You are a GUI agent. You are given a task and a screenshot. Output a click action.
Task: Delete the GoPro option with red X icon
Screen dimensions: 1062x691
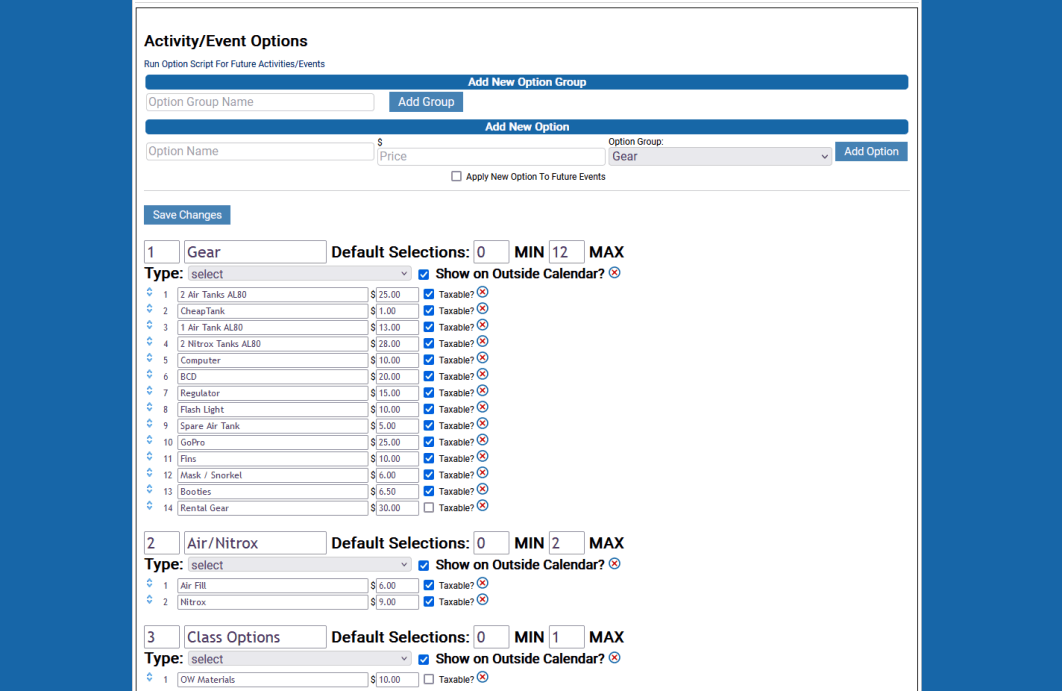(482, 440)
